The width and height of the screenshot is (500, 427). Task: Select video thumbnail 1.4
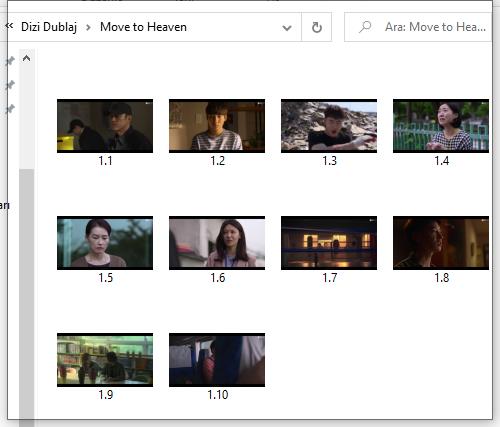(441, 126)
